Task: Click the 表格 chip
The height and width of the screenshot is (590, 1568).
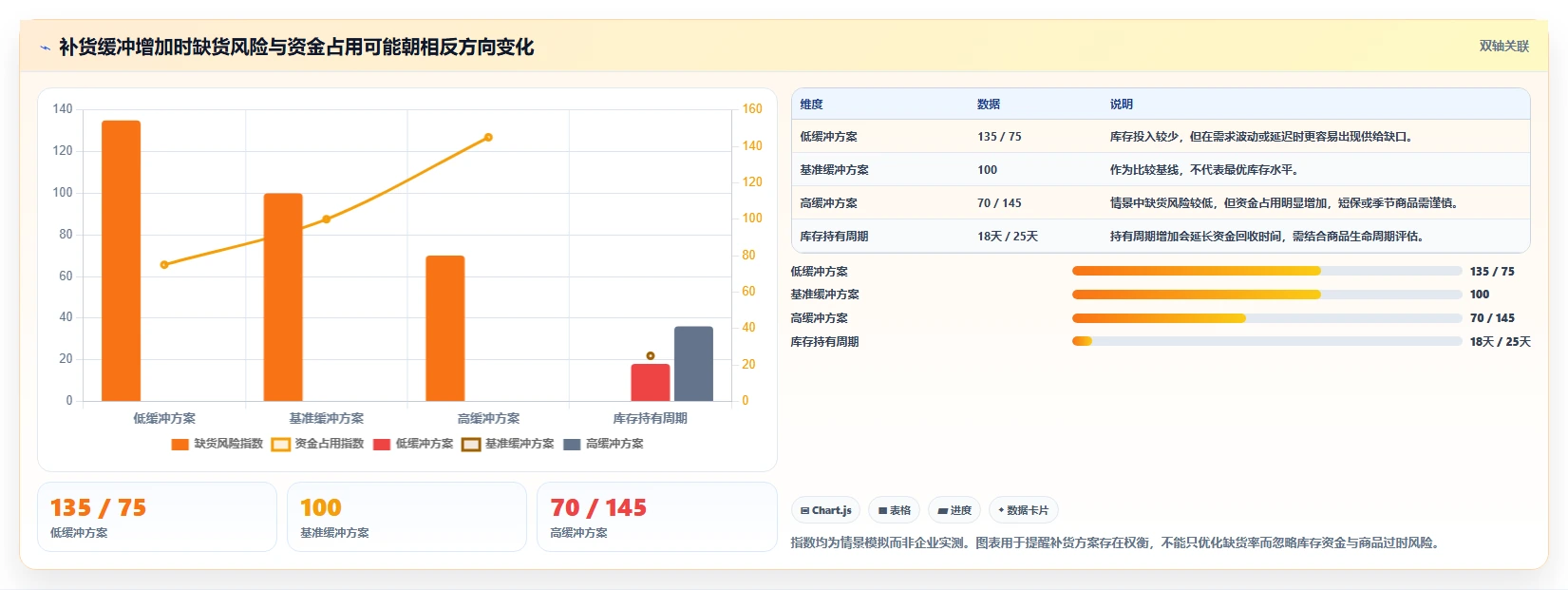Action: tap(895, 510)
